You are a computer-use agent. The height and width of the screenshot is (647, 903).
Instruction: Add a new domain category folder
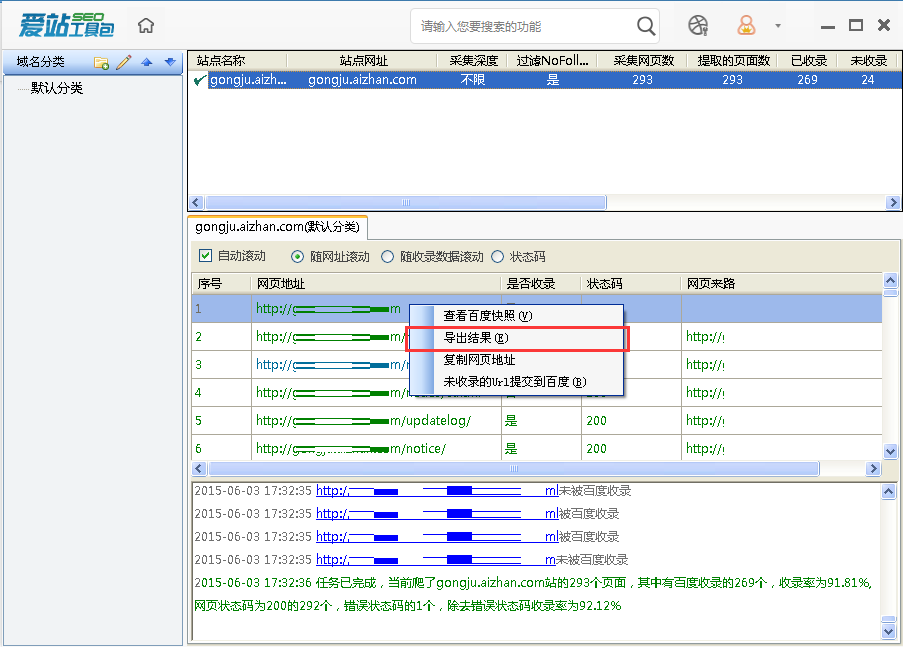point(101,63)
